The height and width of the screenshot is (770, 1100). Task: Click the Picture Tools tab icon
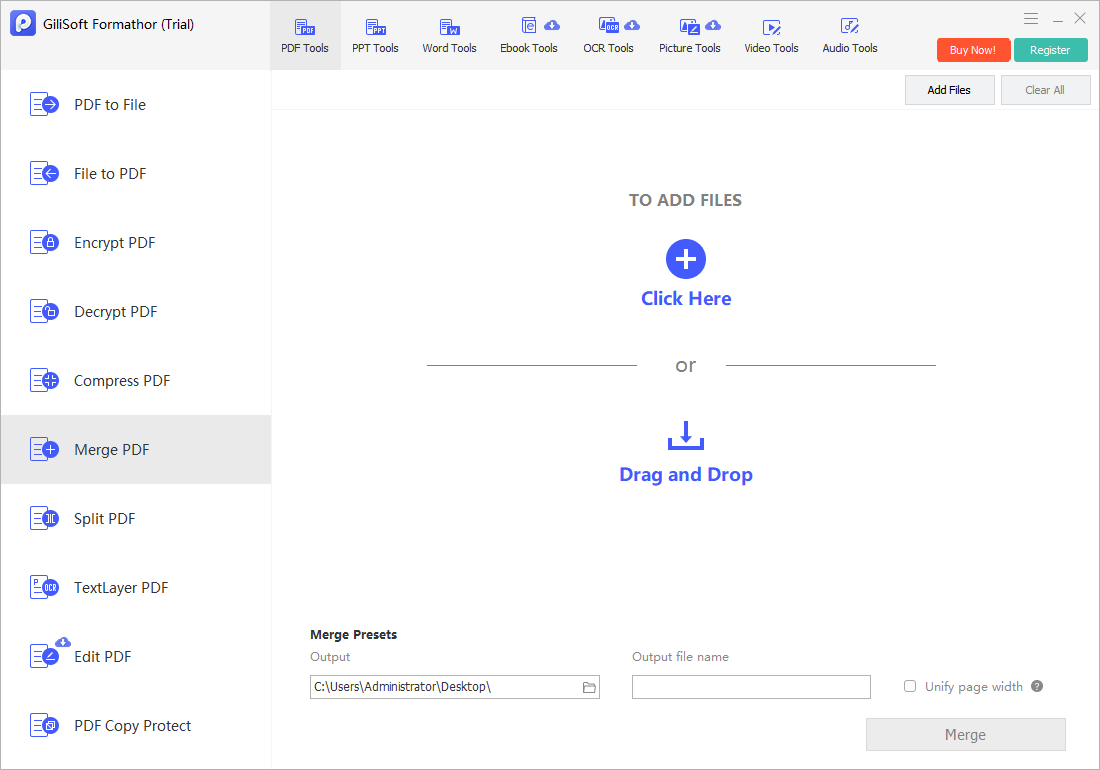(690, 27)
